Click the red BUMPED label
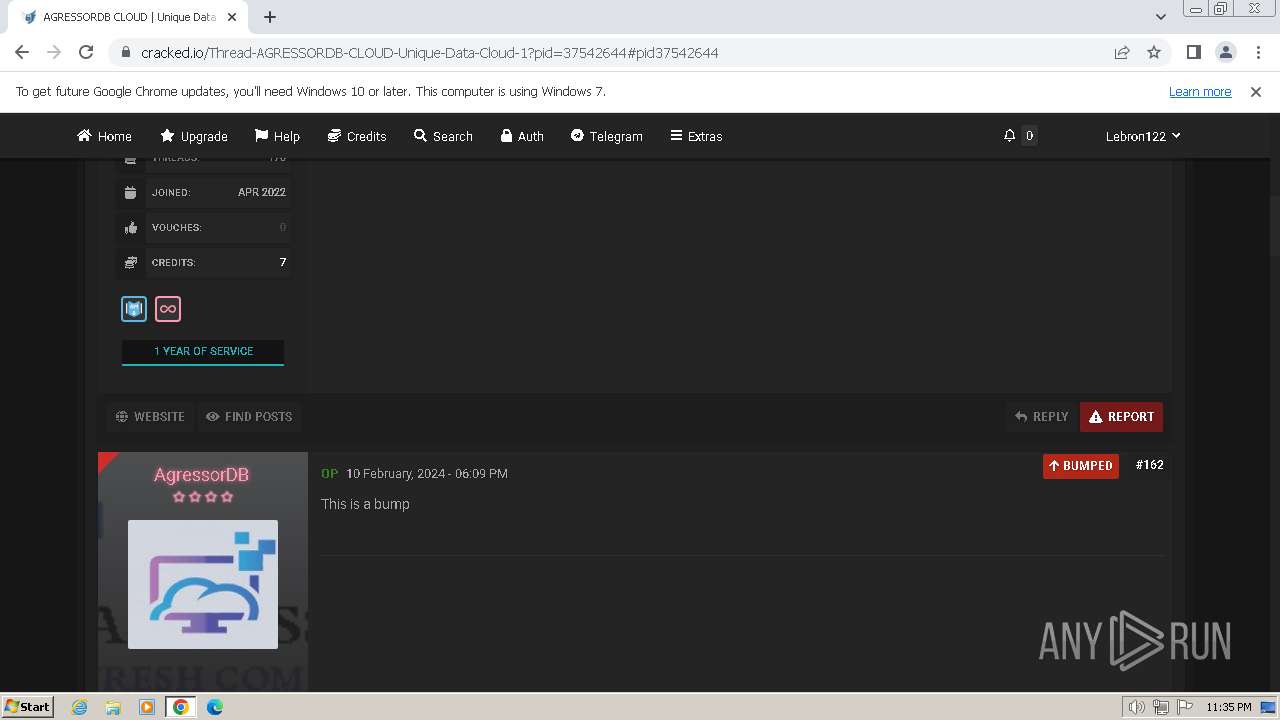Viewport: 1280px width, 720px height. [x=1081, y=466]
